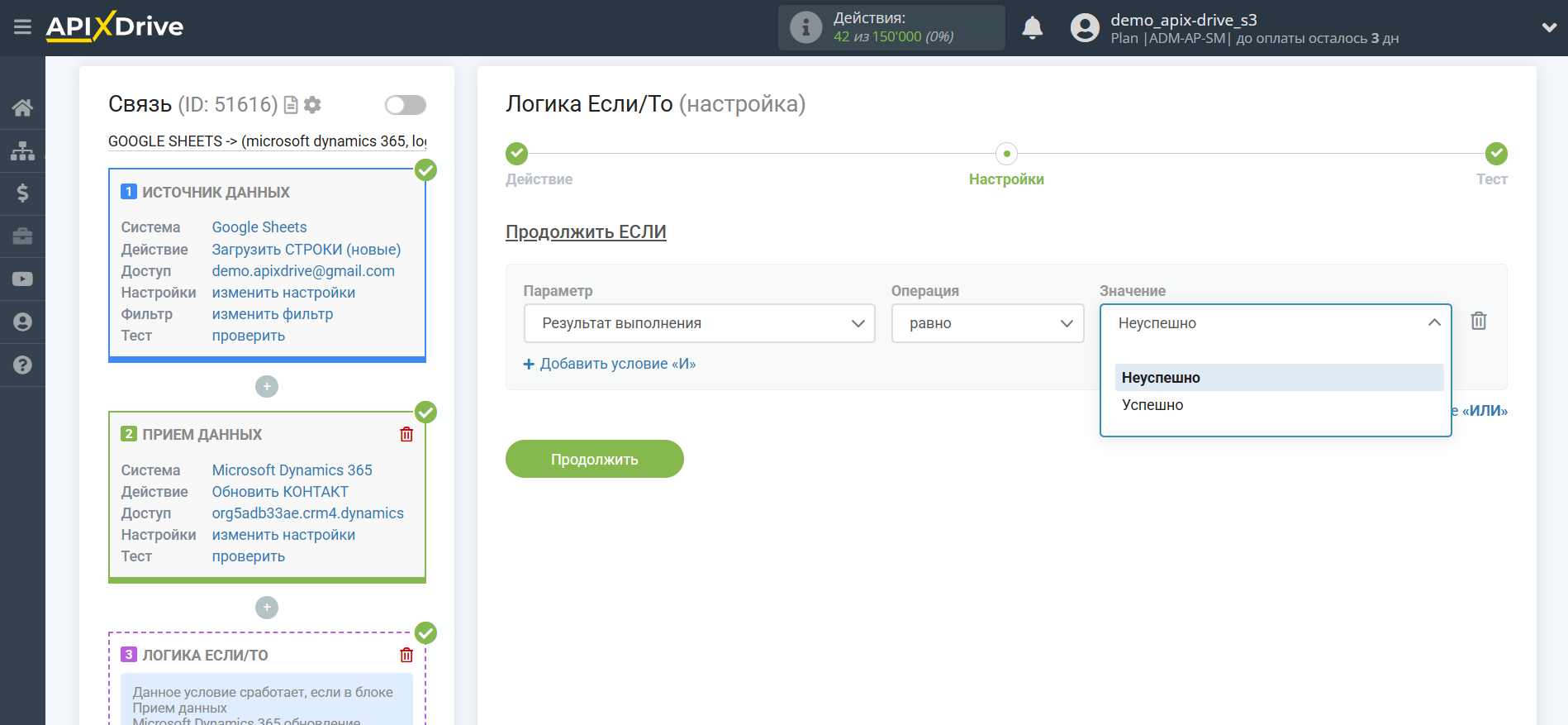
Task: Open Операция dropdown равно
Action: point(987,323)
